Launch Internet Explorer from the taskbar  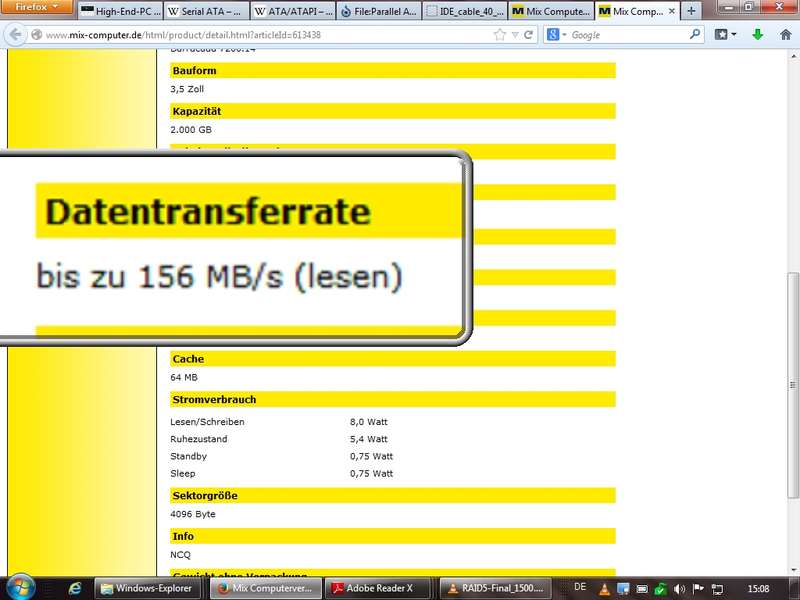[x=75, y=588]
